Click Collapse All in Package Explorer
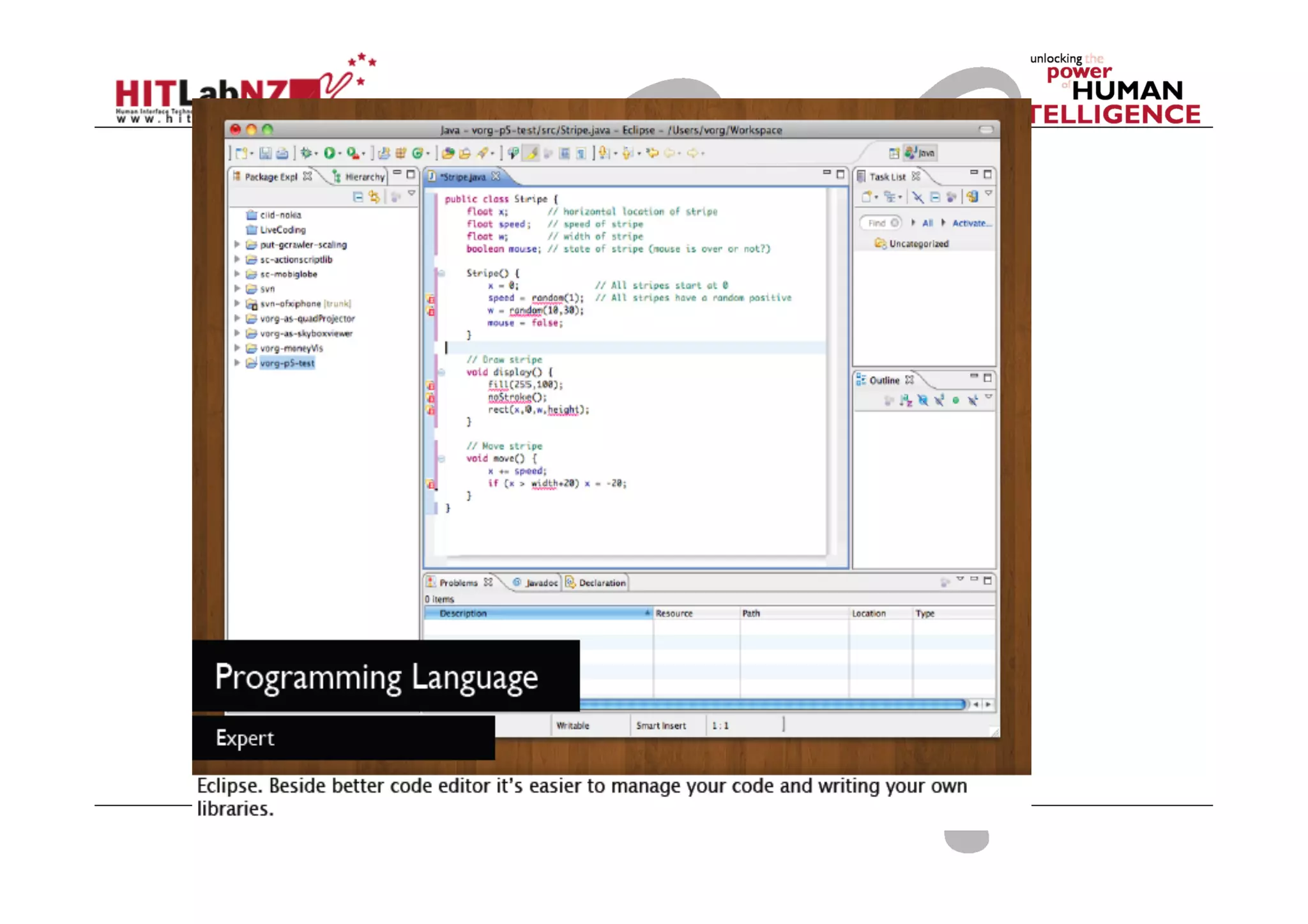 (358, 197)
